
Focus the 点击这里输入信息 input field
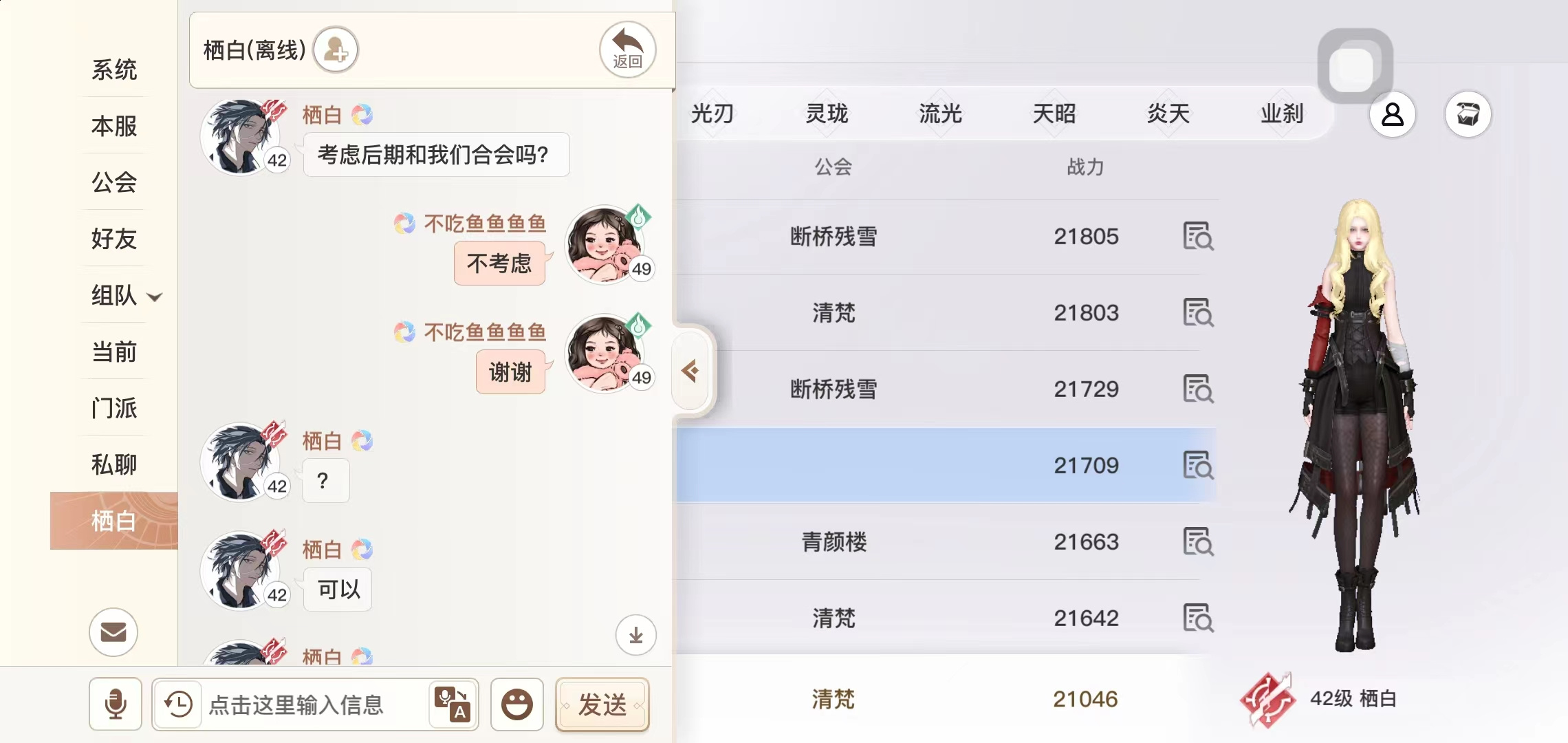coord(315,704)
